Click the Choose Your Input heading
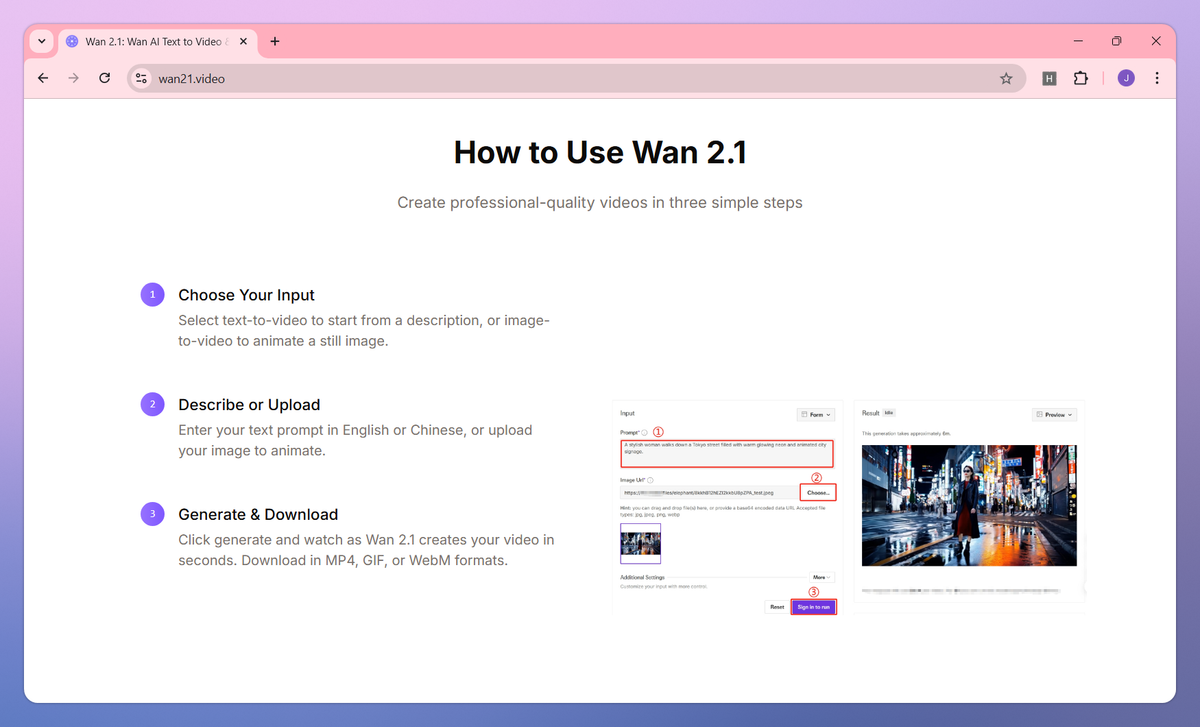The height and width of the screenshot is (727, 1200). click(246, 295)
